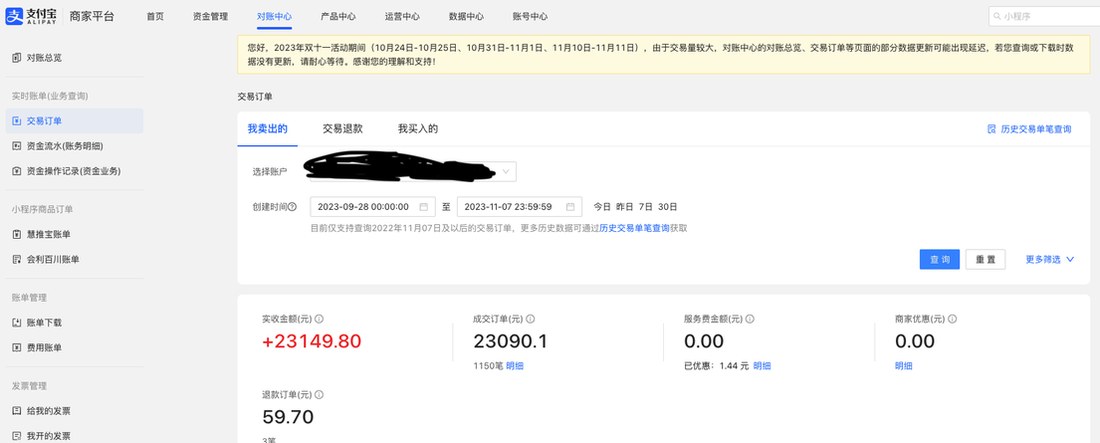Click info icon beside 退款订单(元)

pyautogui.click(x=319, y=395)
